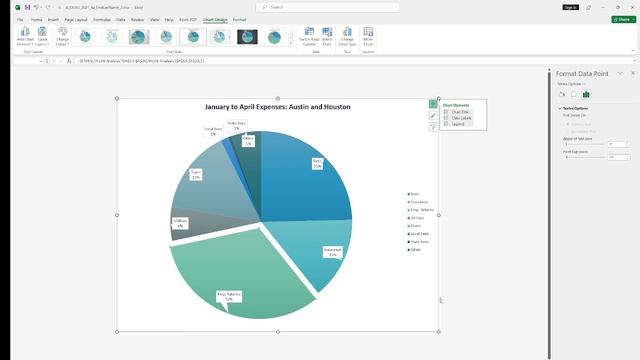Open the Insert tab
640x360 pixels.
tap(53, 20)
